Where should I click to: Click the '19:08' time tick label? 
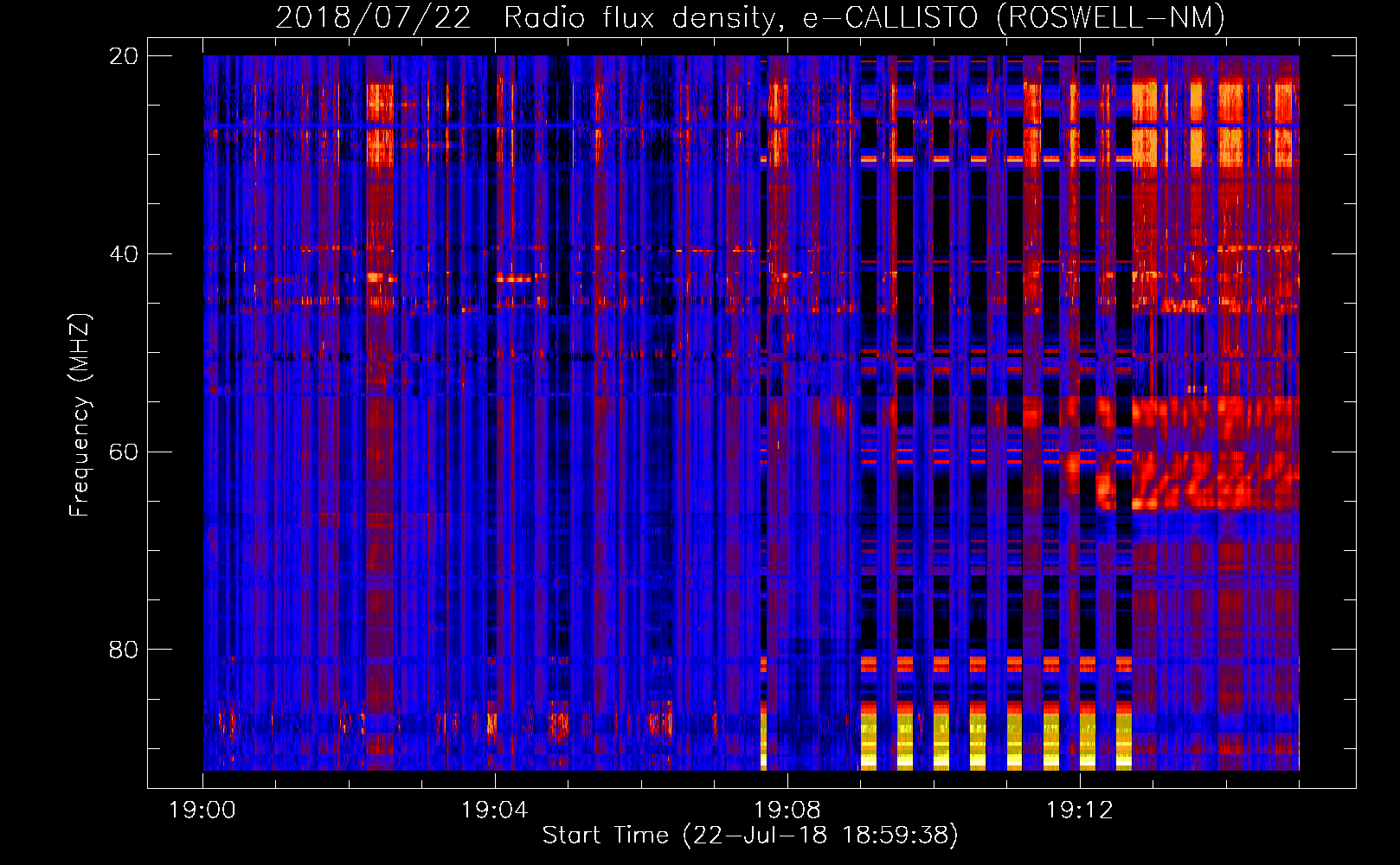point(787,811)
